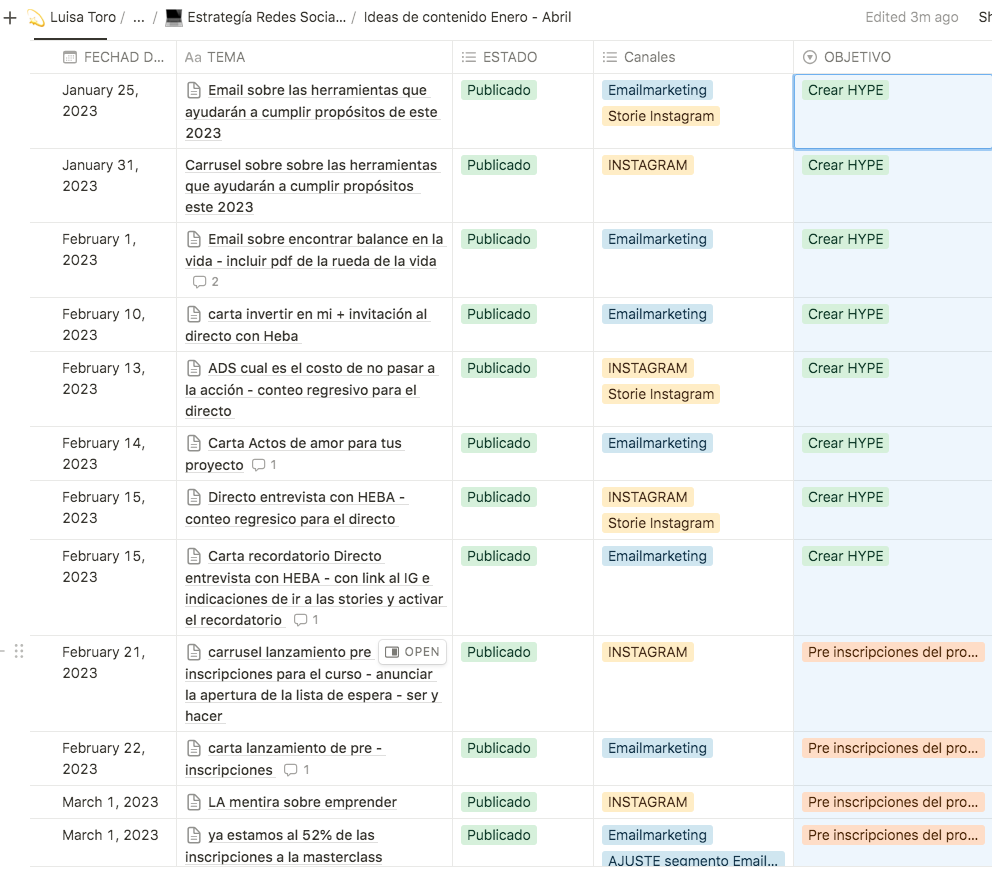This screenshot has width=992, height=870.
Task: Open the comment on Carta Actos de amor
Action: click(x=264, y=465)
